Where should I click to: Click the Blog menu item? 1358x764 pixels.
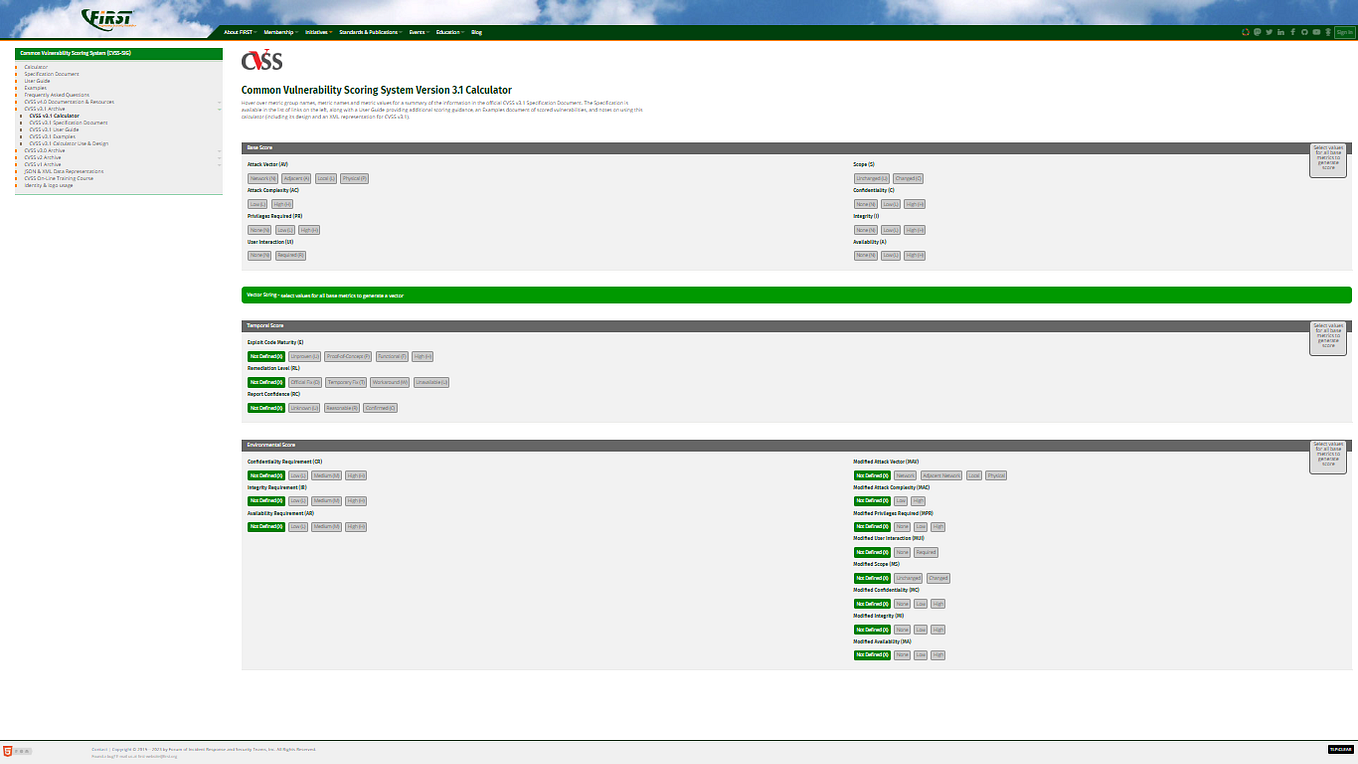(477, 31)
